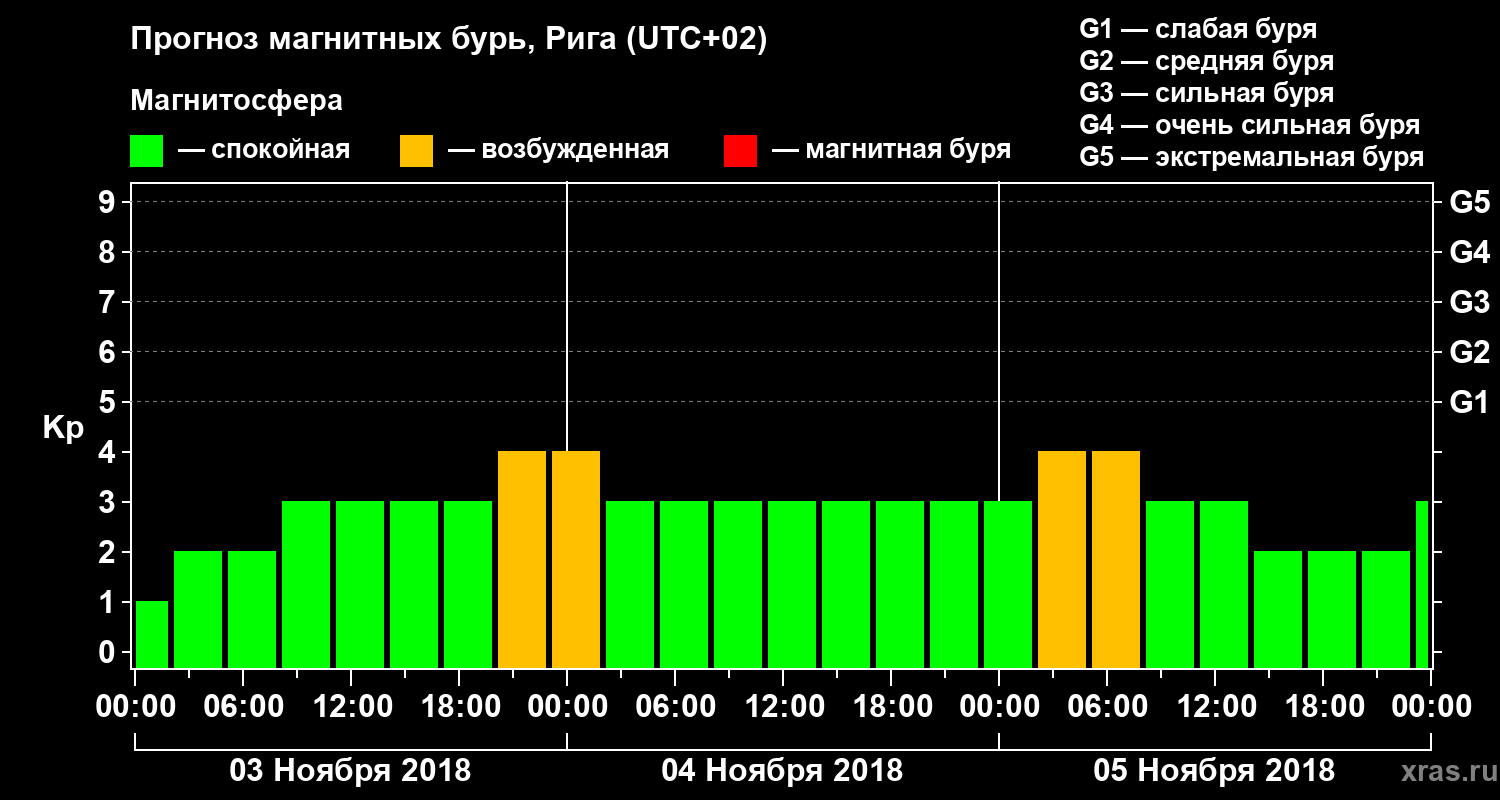Click the date label '03 Ноября 2018'
Screen dimensions: 1500x800
point(350,771)
